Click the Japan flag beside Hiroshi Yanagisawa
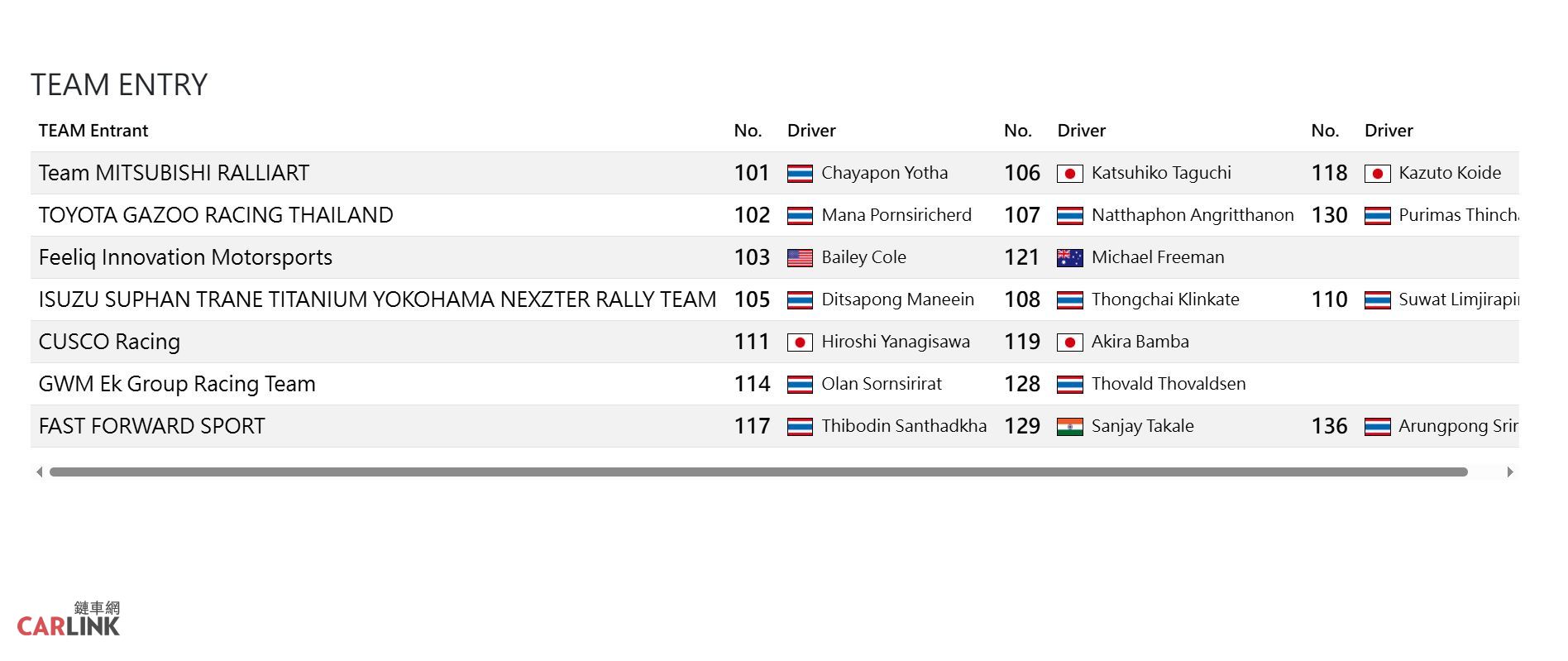This screenshot has height=661, width=1568. pos(800,342)
